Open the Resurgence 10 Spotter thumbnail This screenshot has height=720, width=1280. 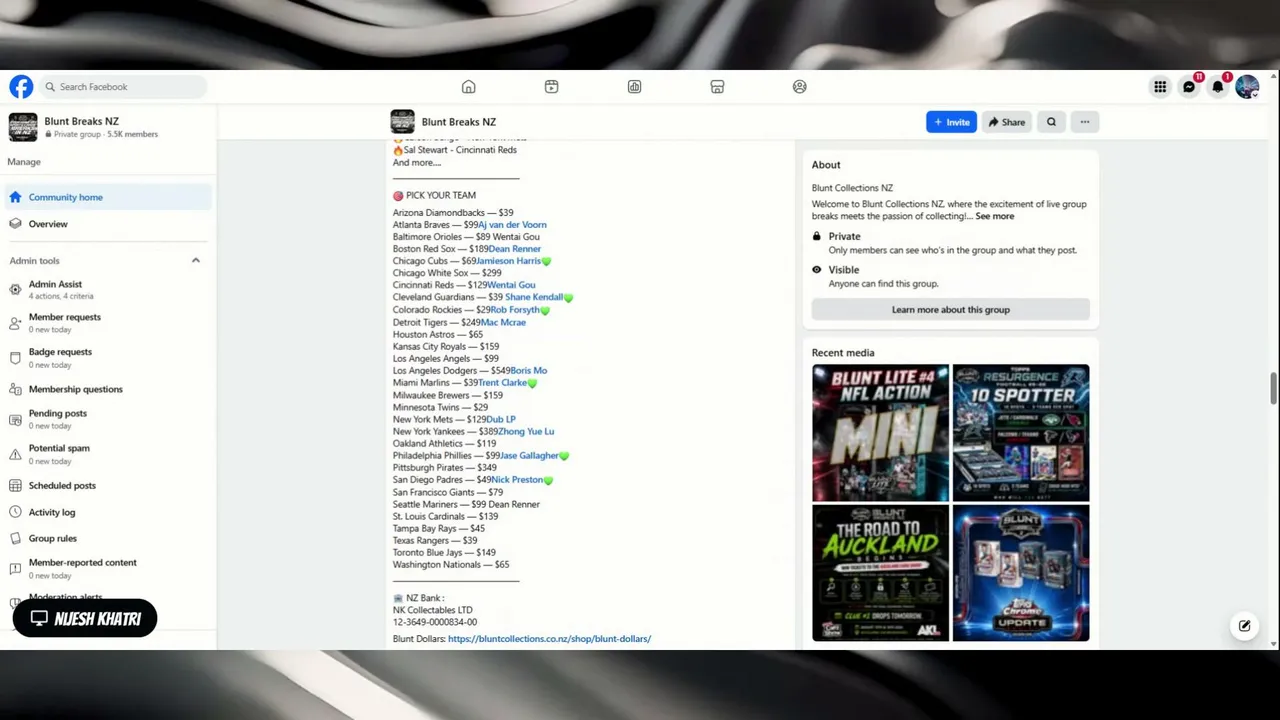coord(1021,433)
